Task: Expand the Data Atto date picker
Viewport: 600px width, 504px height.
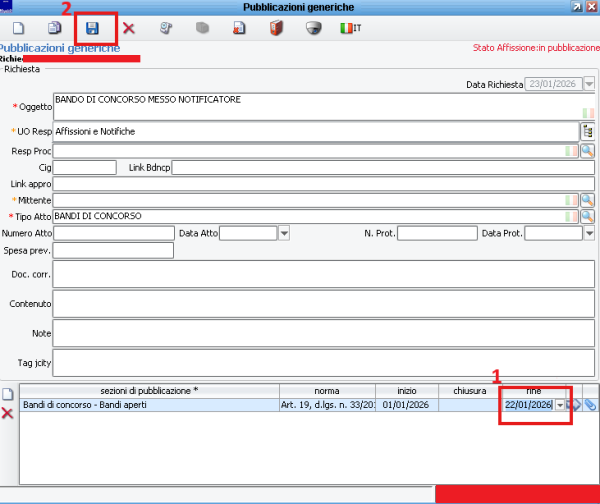Action: [284, 233]
